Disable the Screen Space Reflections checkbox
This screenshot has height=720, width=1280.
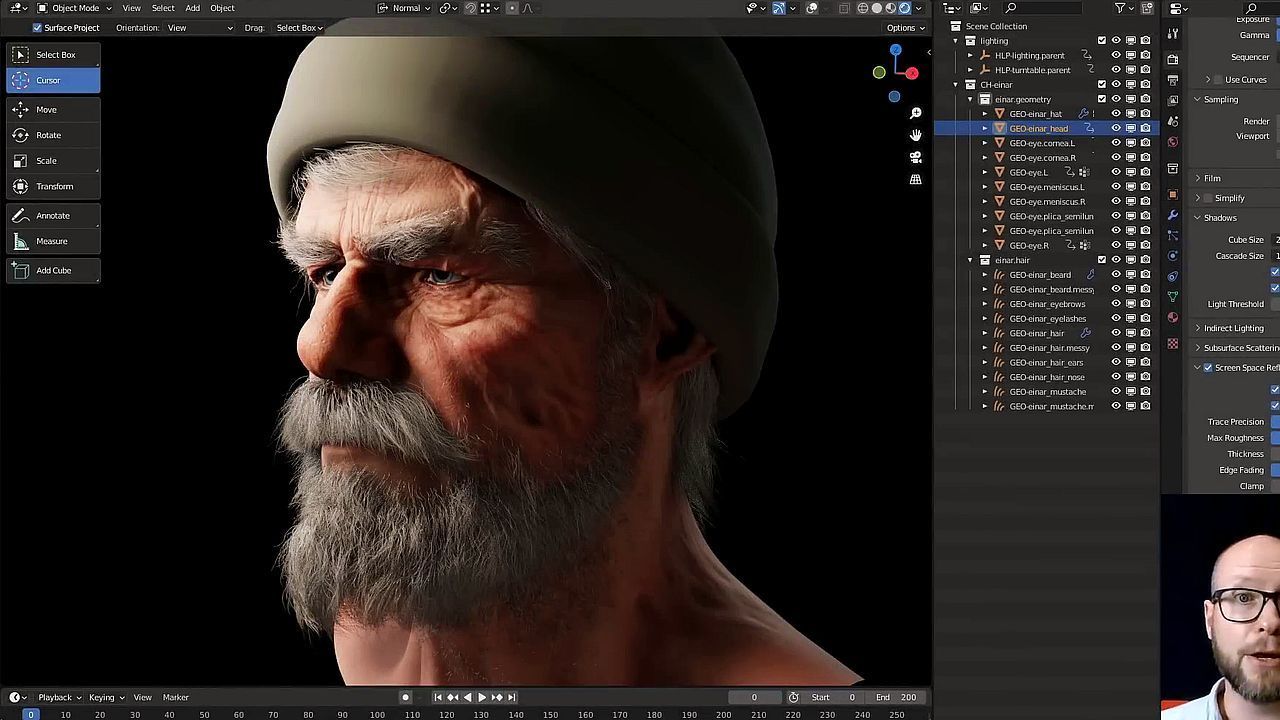1208,368
